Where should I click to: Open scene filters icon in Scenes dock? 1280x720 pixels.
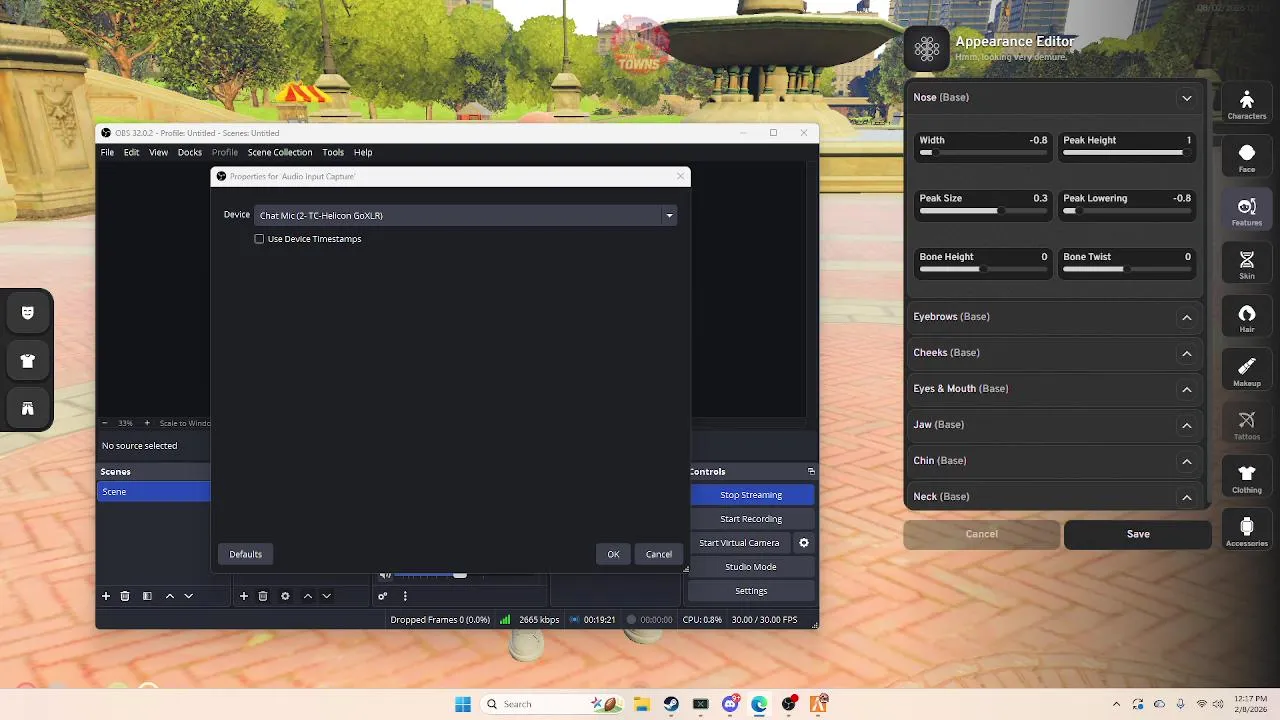(147, 596)
